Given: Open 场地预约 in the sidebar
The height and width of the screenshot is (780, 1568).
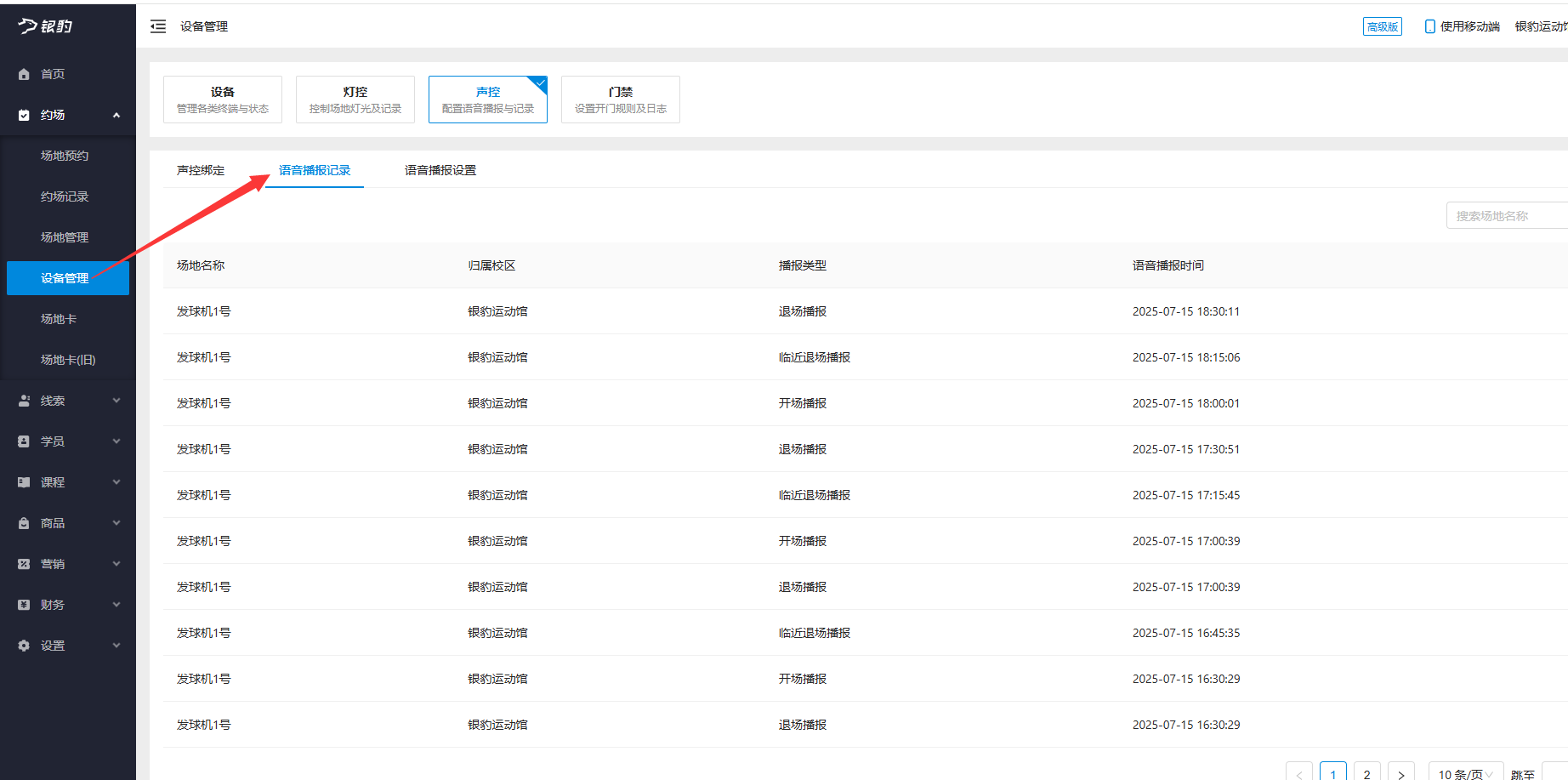Looking at the screenshot, I should pos(65,156).
